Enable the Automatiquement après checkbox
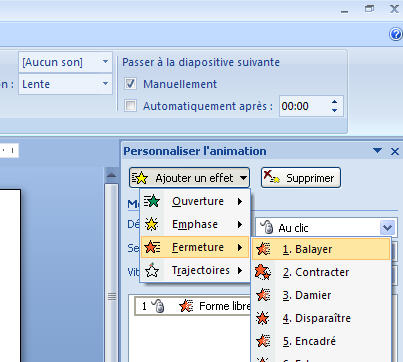The height and width of the screenshot is (362, 403). (x=130, y=106)
